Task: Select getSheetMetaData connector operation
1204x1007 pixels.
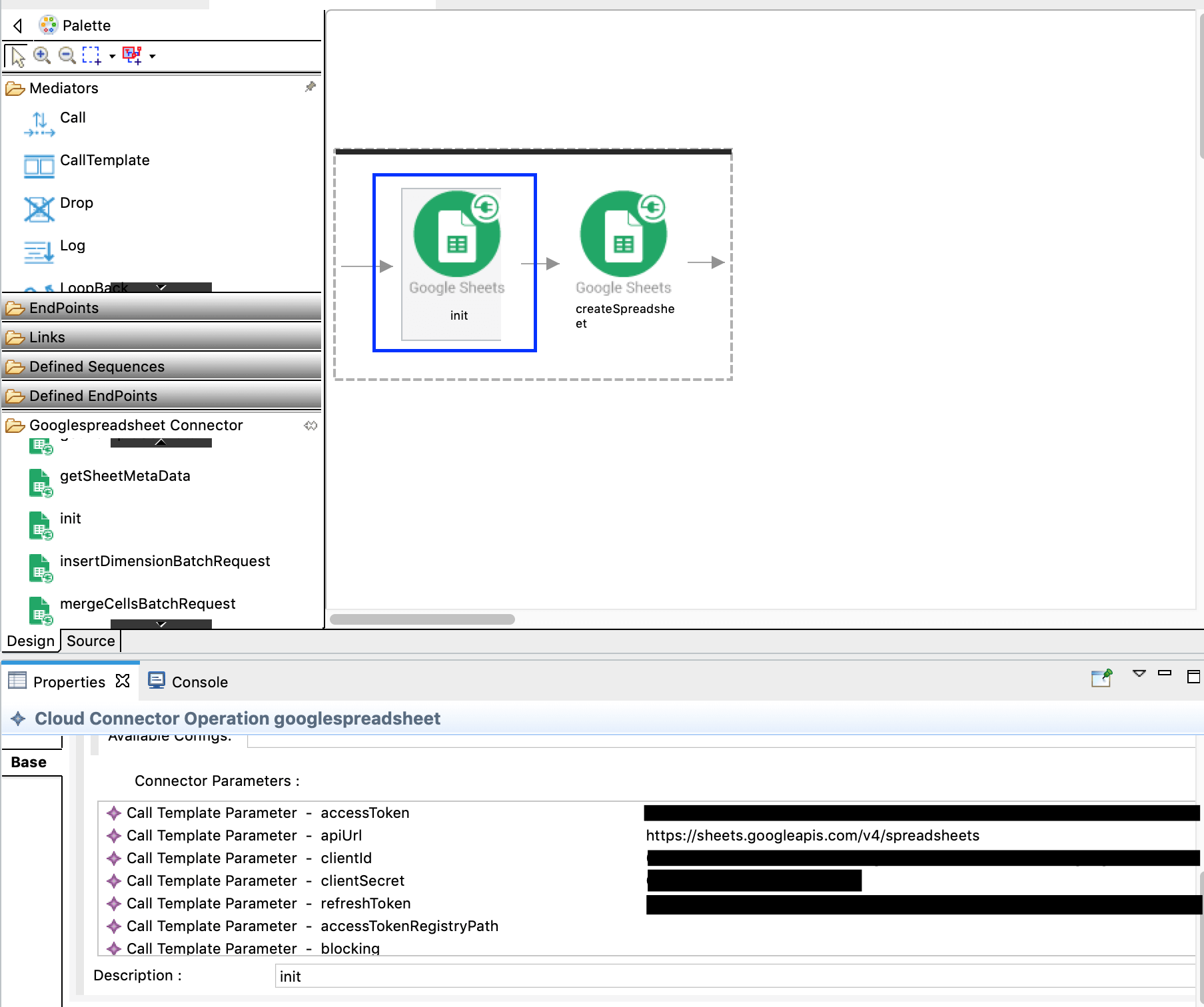Action: [x=110, y=482]
